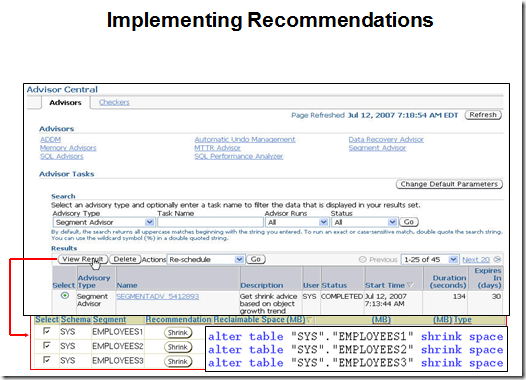Open the ADDM advisor link
Image resolution: width=526 pixels, height=380 pixels.
[x=50, y=139]
